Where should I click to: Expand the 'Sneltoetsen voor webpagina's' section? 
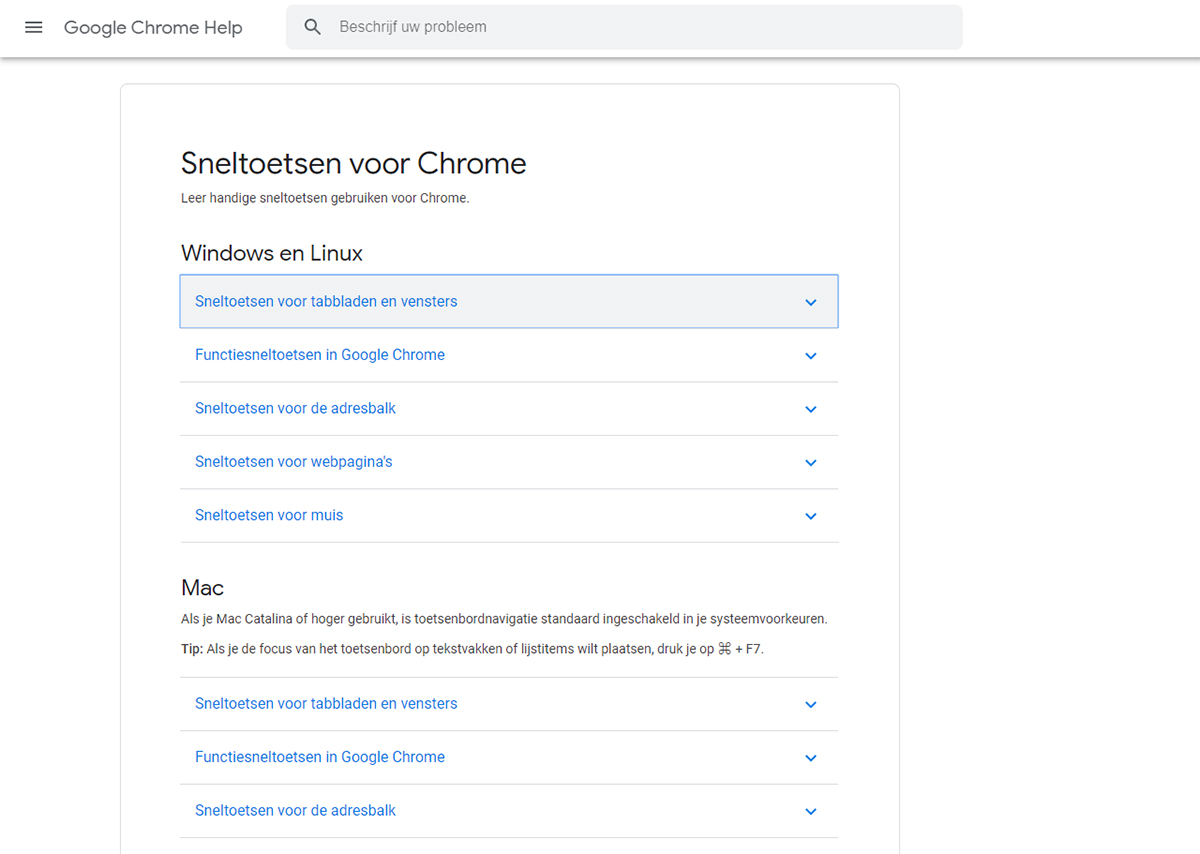509,462
